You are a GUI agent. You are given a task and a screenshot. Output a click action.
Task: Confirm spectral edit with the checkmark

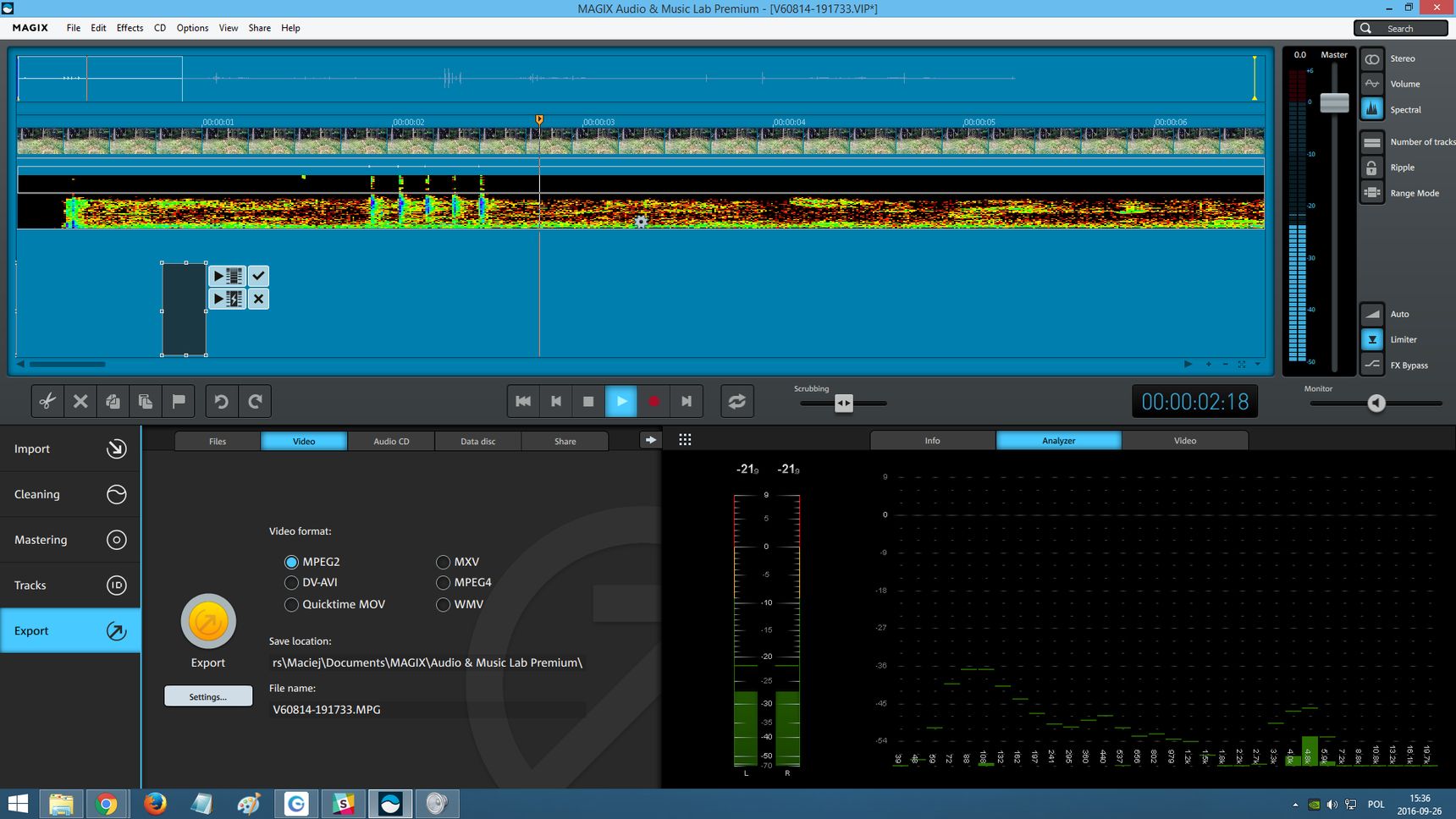(x=258, y=276)
